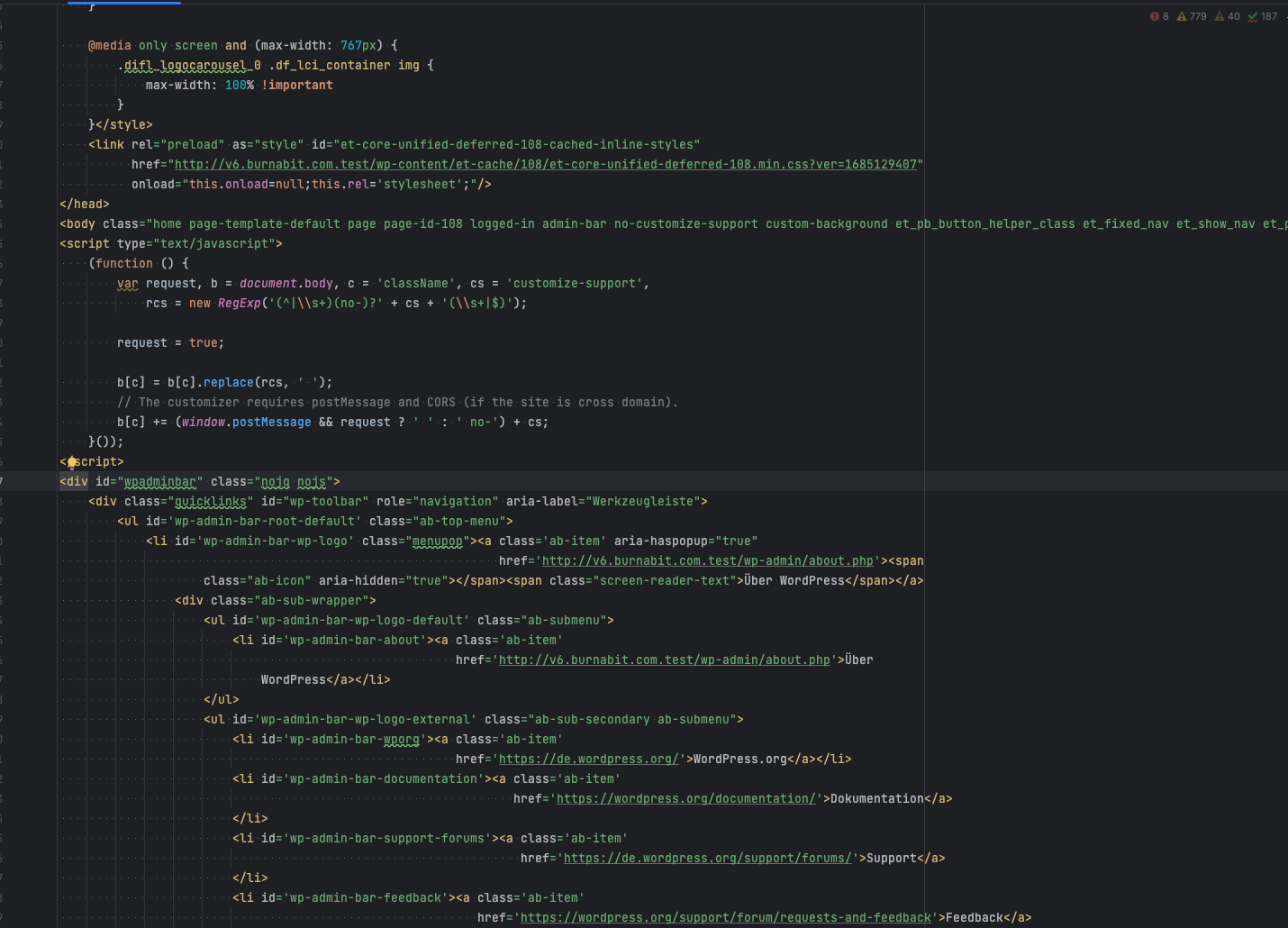Open the about.php link under wp-admin-bar-about
The image size is (1288, 928).
pos(664,660)
